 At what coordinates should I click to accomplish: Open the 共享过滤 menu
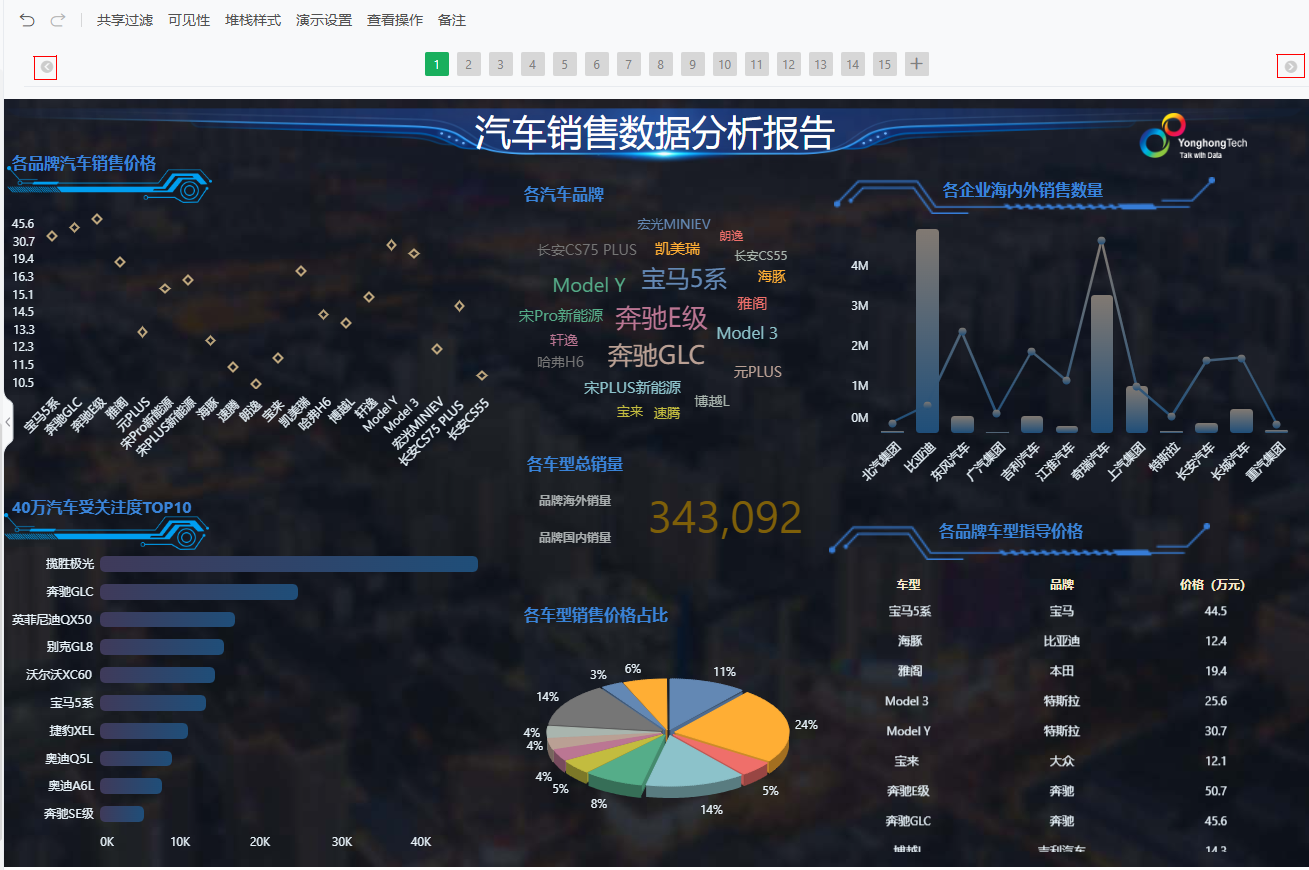[125, 20]
